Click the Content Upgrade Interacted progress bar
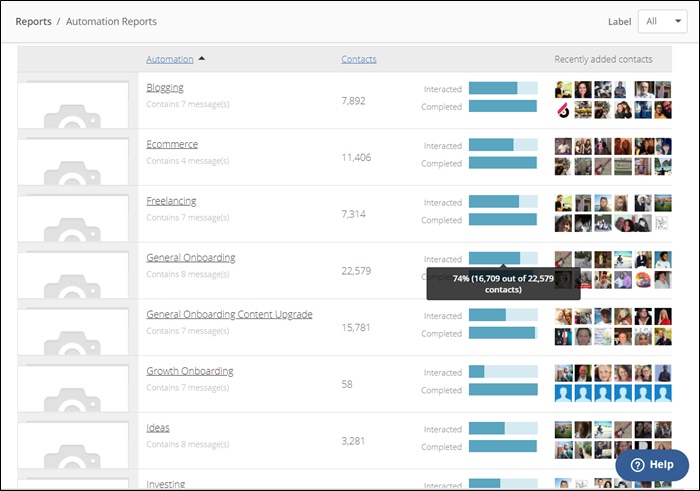The width and height of the screenshot is (700, 491). 503,315
